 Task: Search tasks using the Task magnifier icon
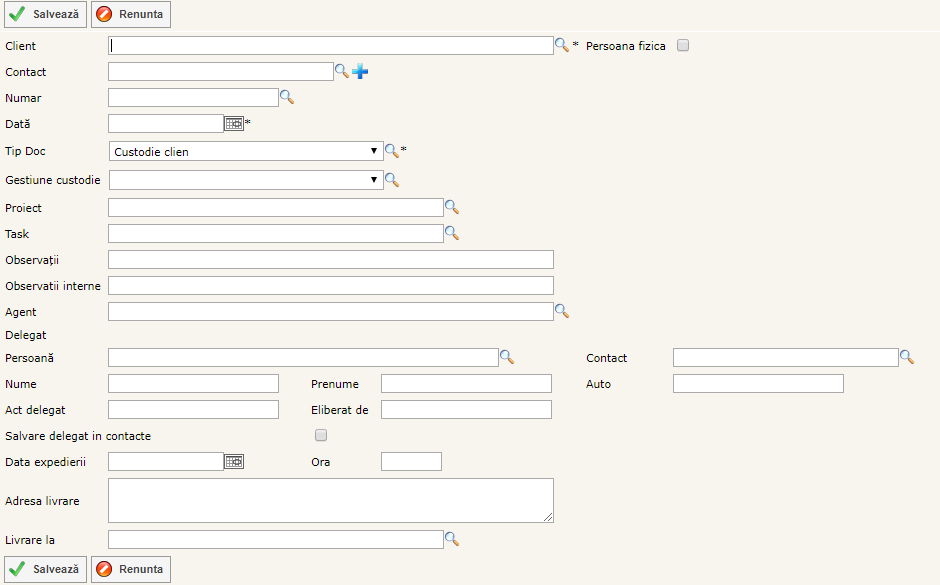coord(452,233)
